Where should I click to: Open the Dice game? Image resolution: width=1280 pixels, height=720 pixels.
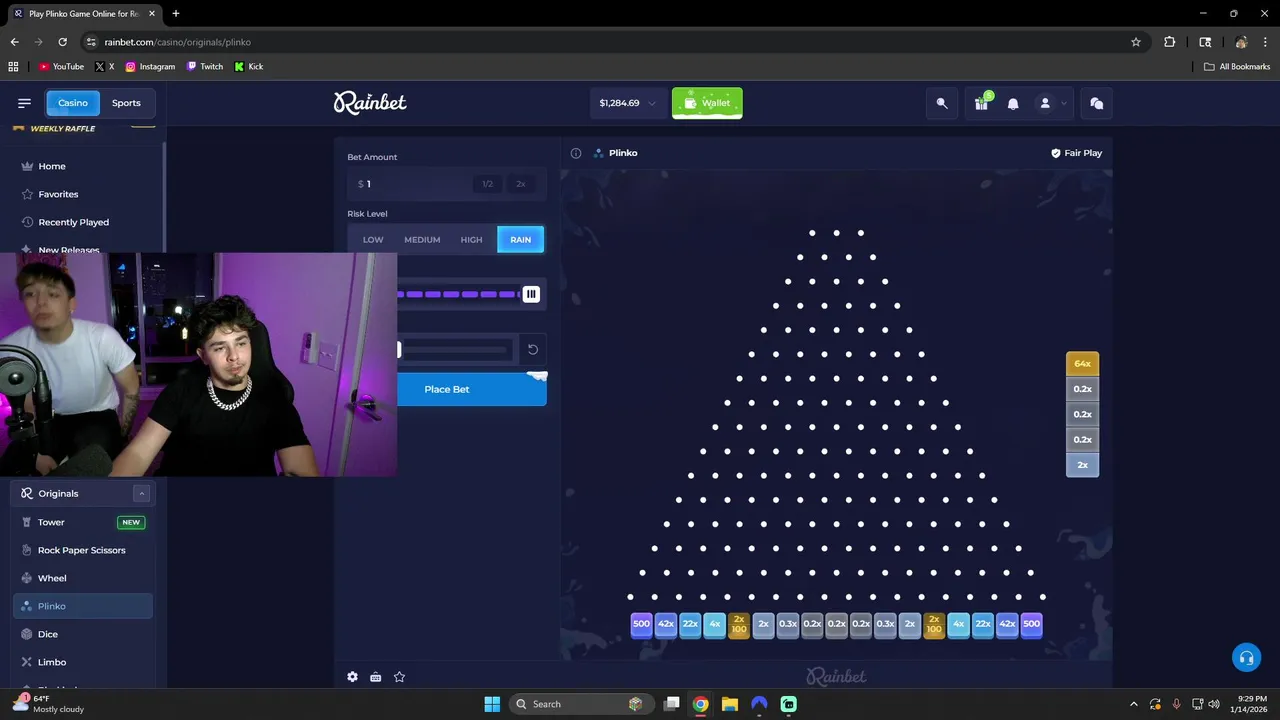tap(82, 634)
